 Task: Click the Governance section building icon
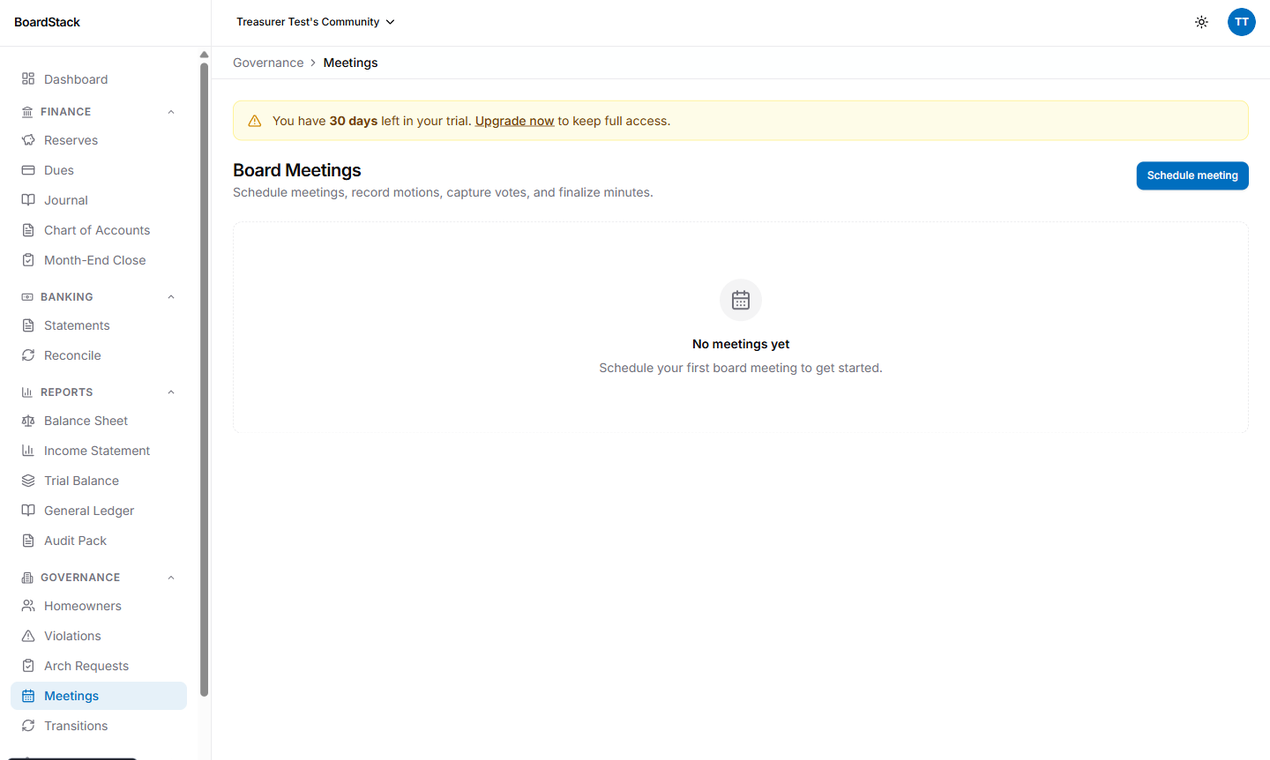[x=27, y=578]
